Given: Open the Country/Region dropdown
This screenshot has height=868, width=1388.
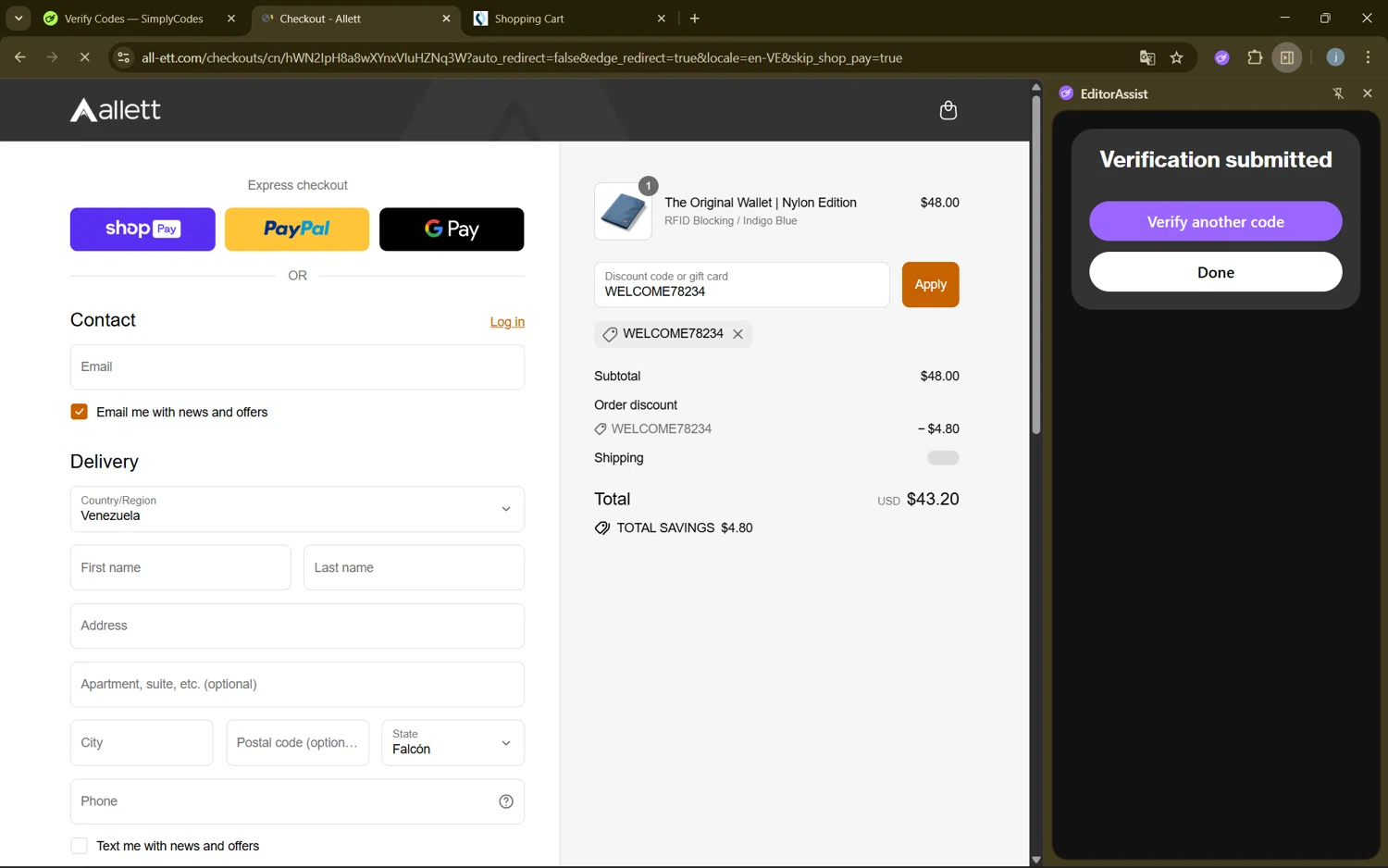Looking at the screenshot, I should (297, 509).
